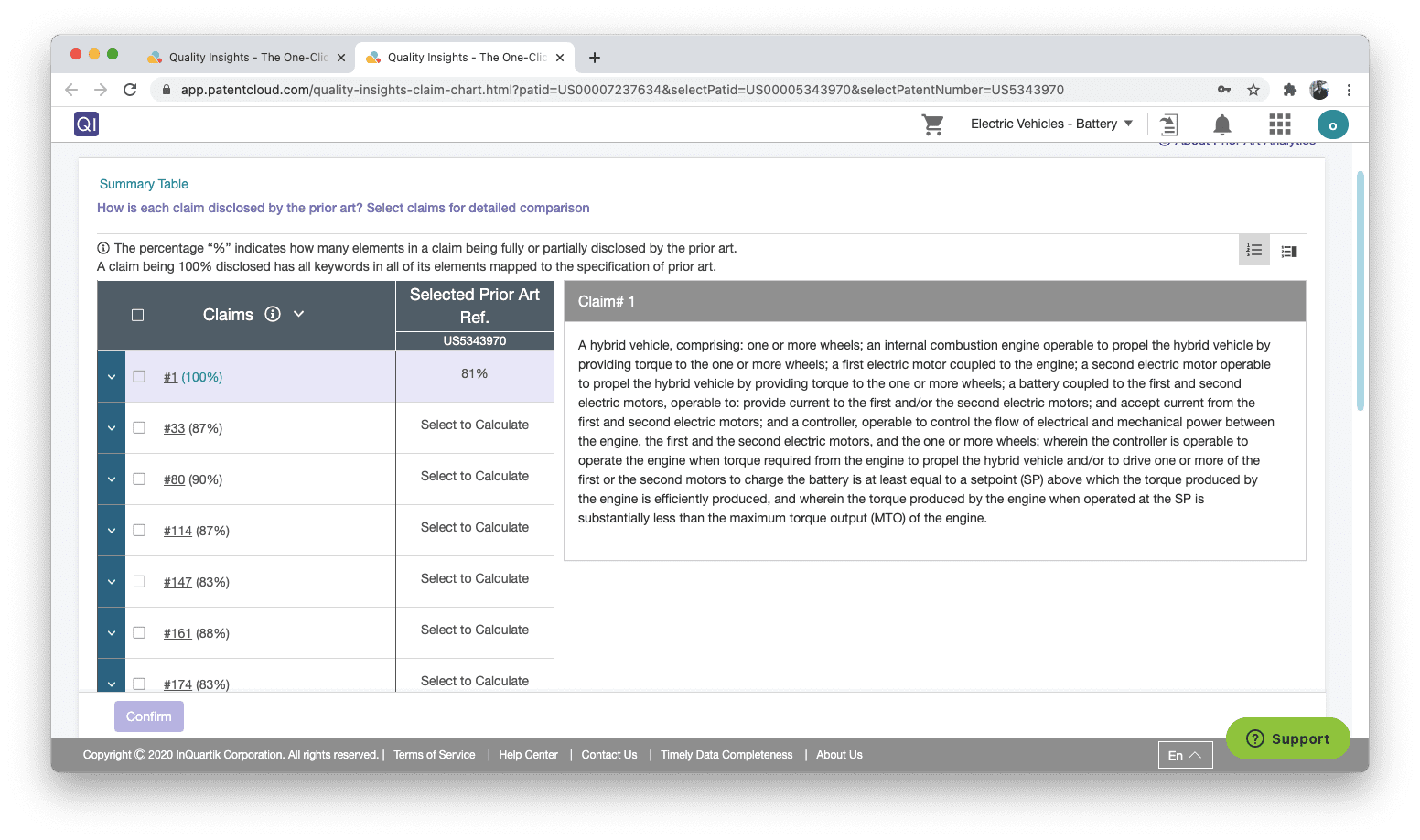Expand the claim #1 row chevron
Screen dimensions: 1420x840
[112, 377]
